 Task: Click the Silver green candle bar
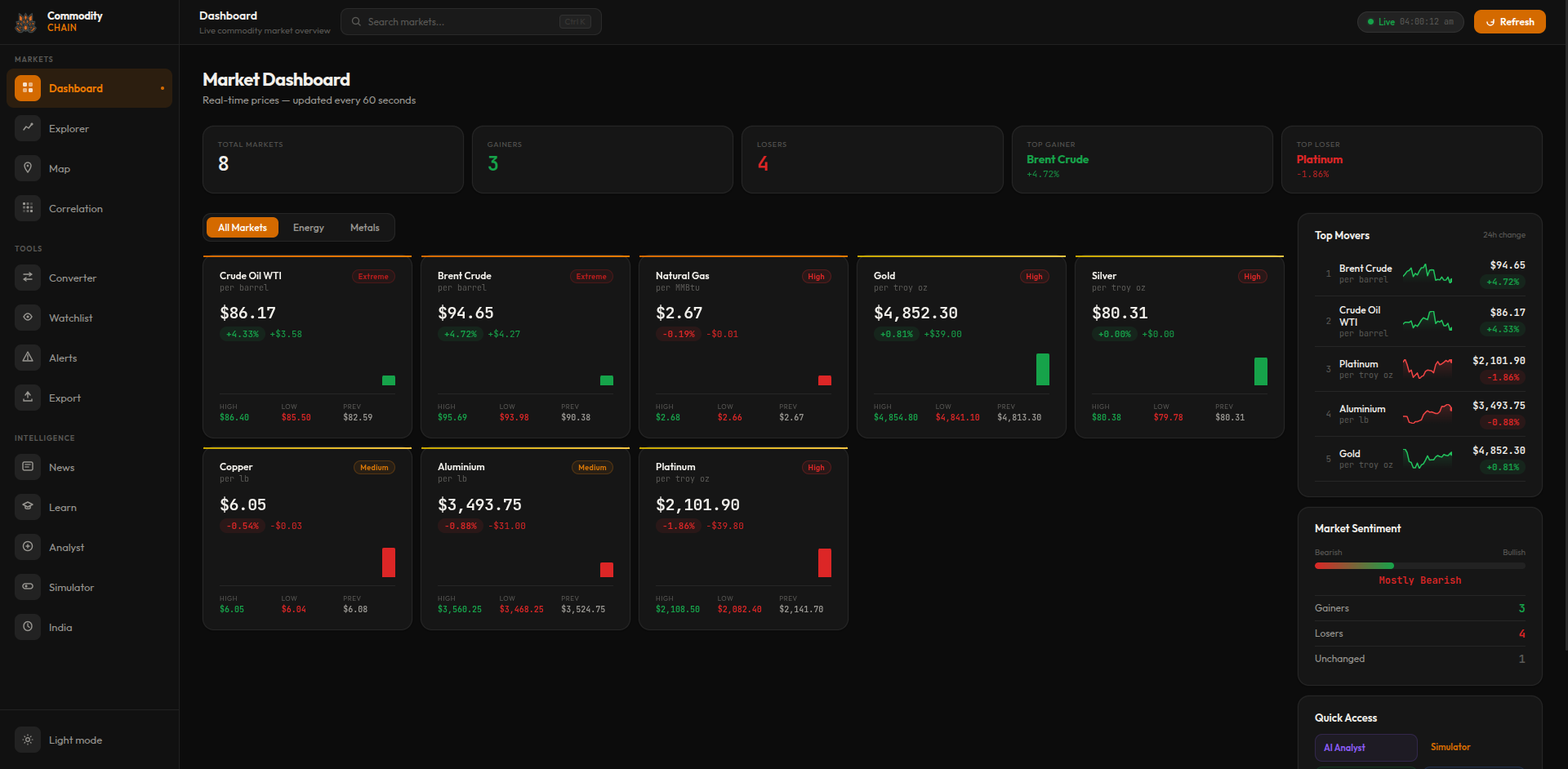[x=1261, y=371]
